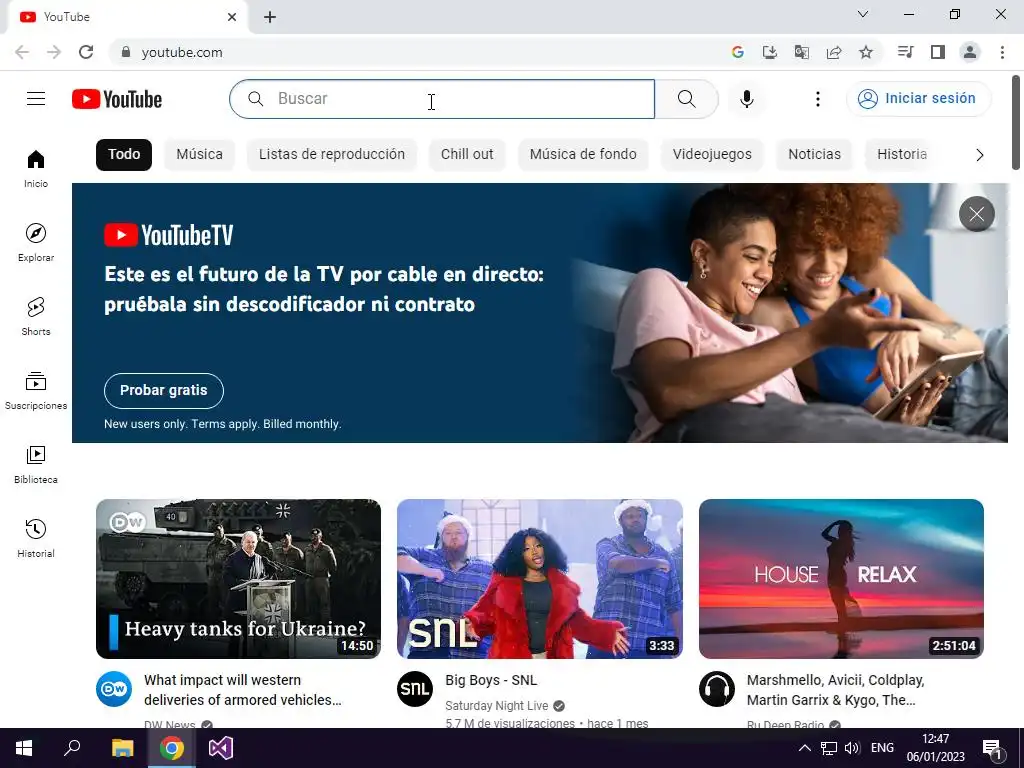Focus the Buscar search field
The image size is (1024, 768).
(442, 99)
